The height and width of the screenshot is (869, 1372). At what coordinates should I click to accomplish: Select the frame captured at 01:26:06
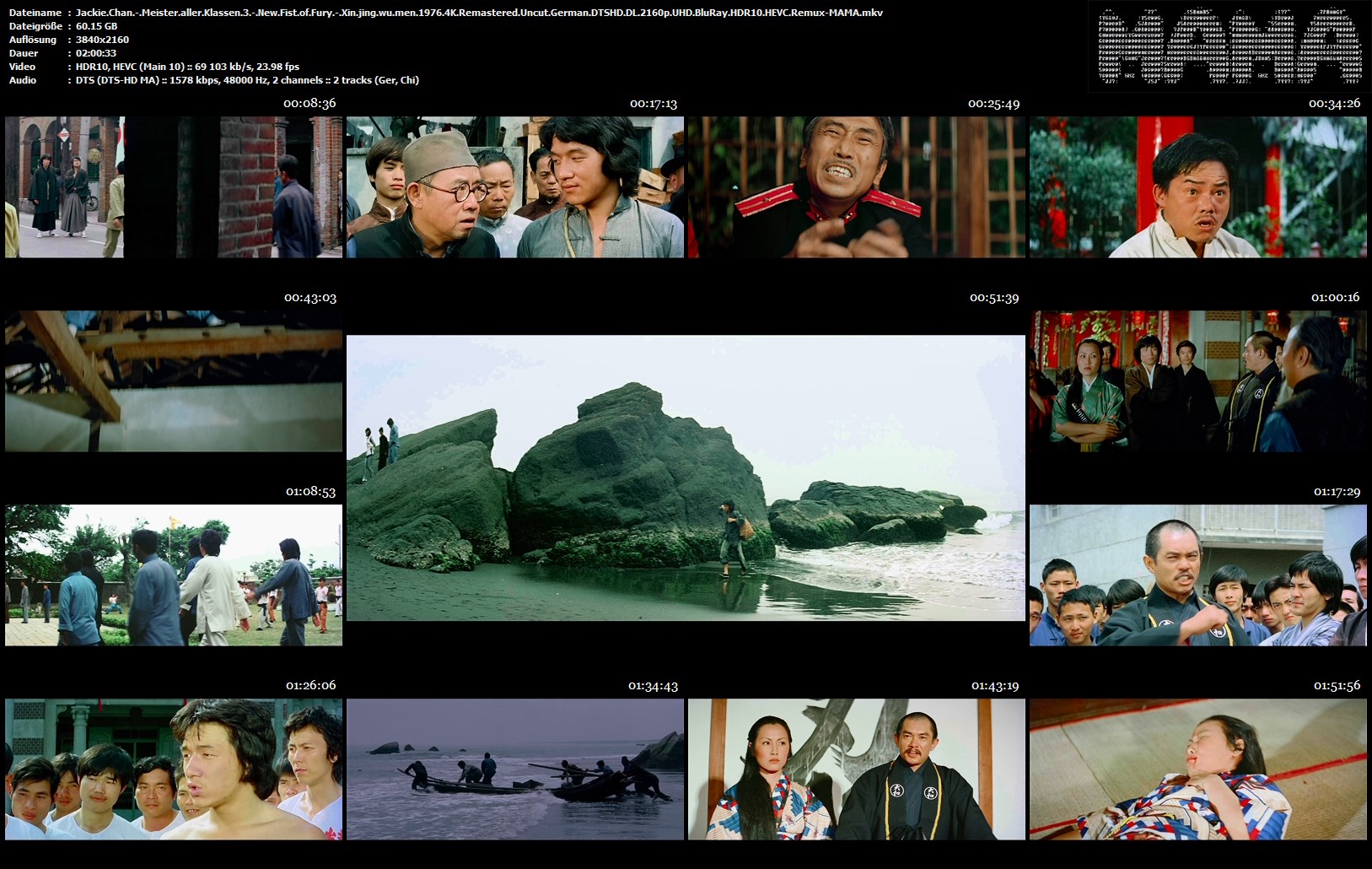pyautogui.click(x=174, y=769)
